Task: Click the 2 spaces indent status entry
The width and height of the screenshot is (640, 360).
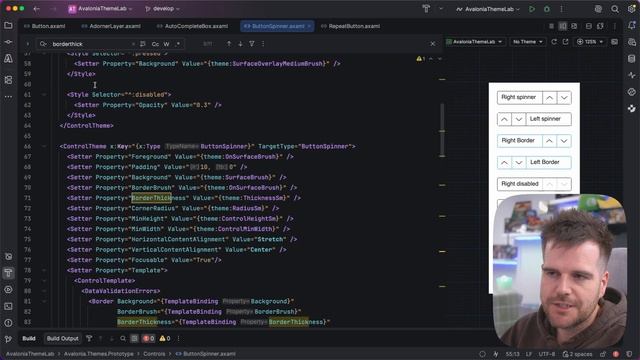Action: click(578, 354)
